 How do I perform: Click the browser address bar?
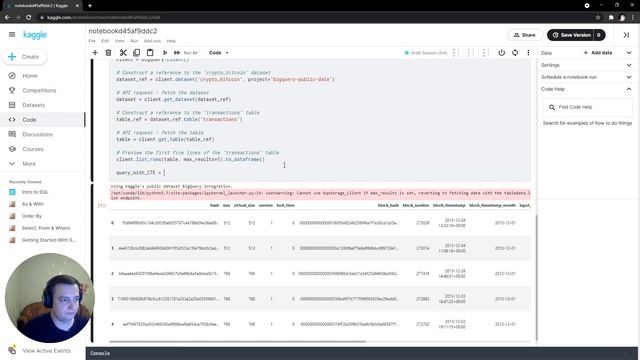[314, 18]
